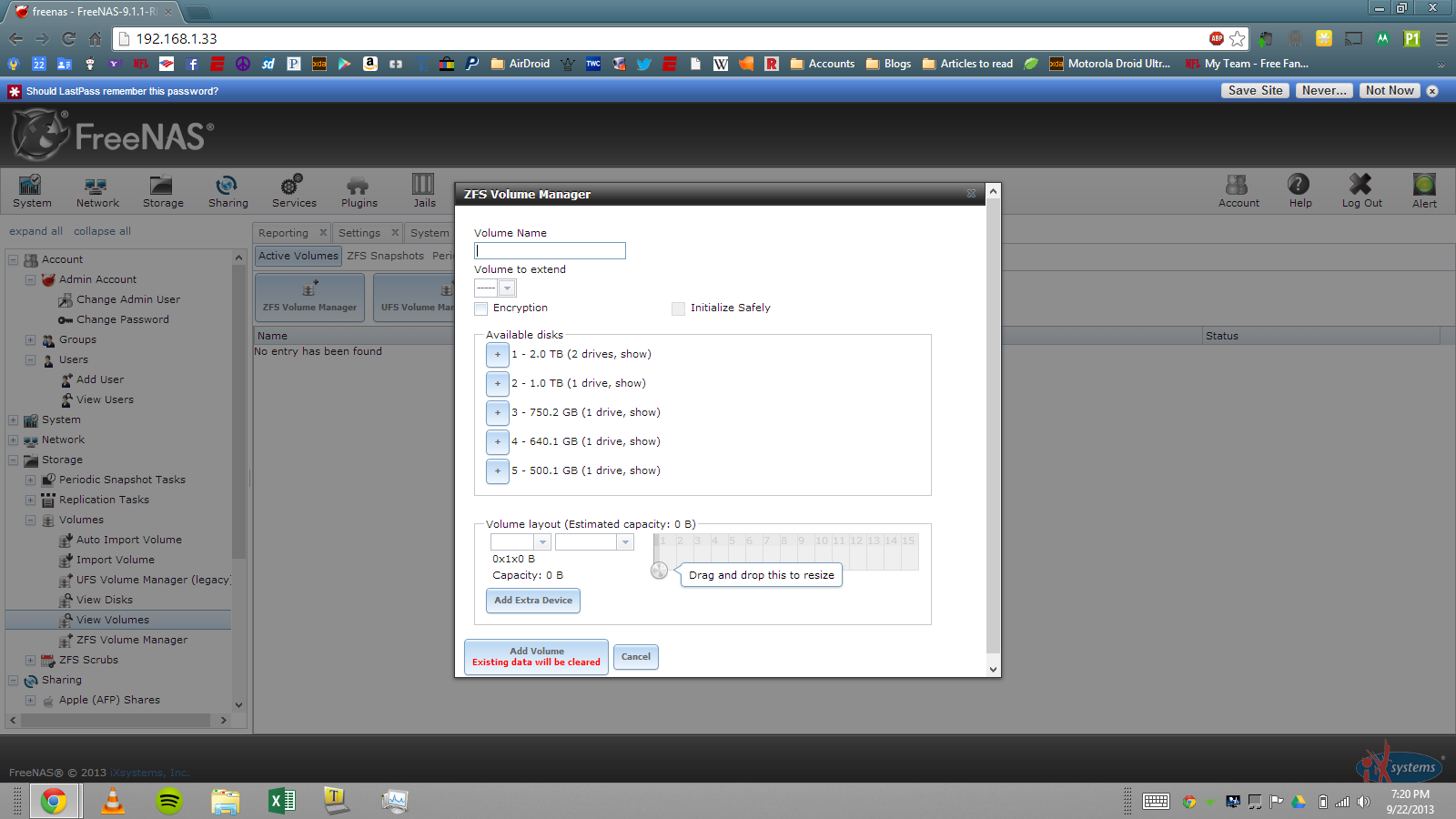Open the Jails toolbar icon

424,190
